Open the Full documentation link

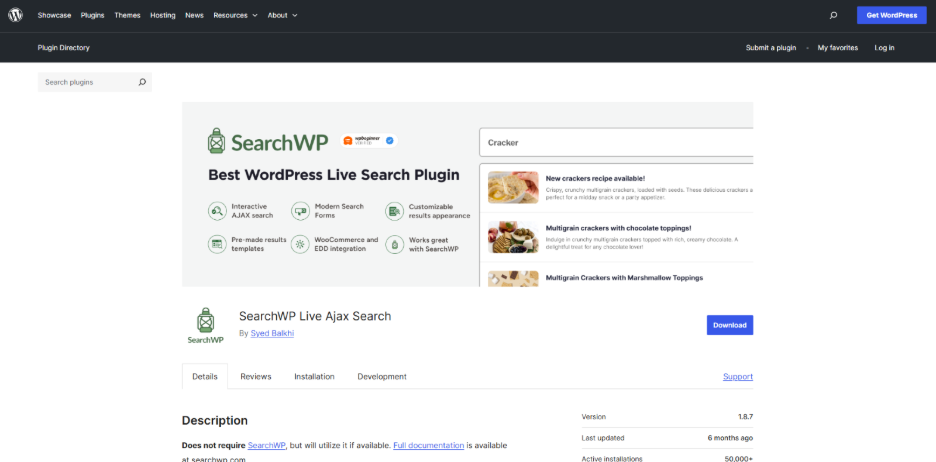click(429, 445)
